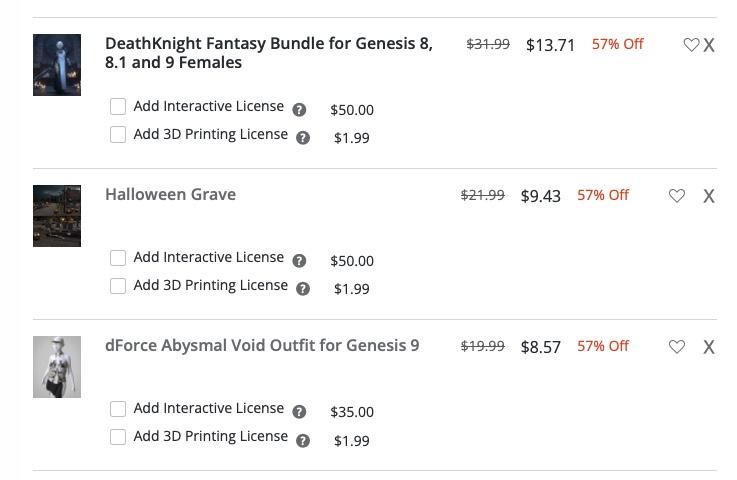Check Interactive License for Abysmal Void Outfit
This screenshot has height=480, width=737.
click(x=118, y=409)
